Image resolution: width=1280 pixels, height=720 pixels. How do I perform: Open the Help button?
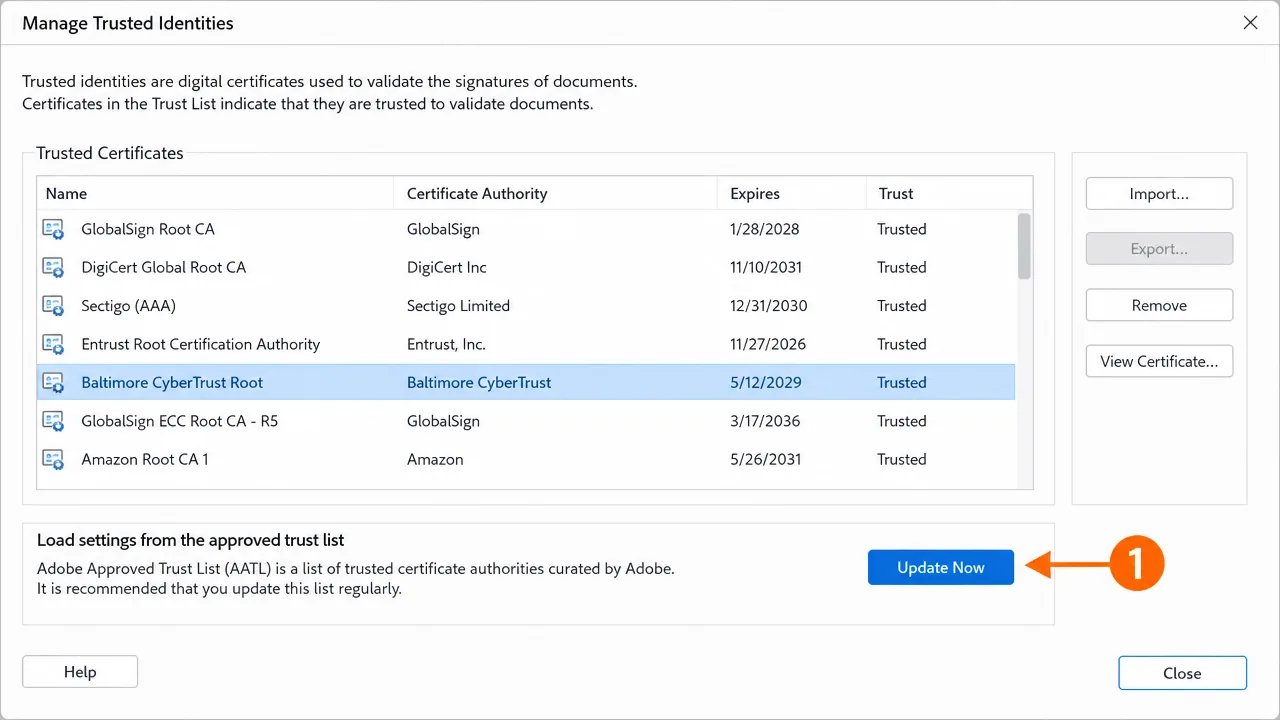(80, 672)
